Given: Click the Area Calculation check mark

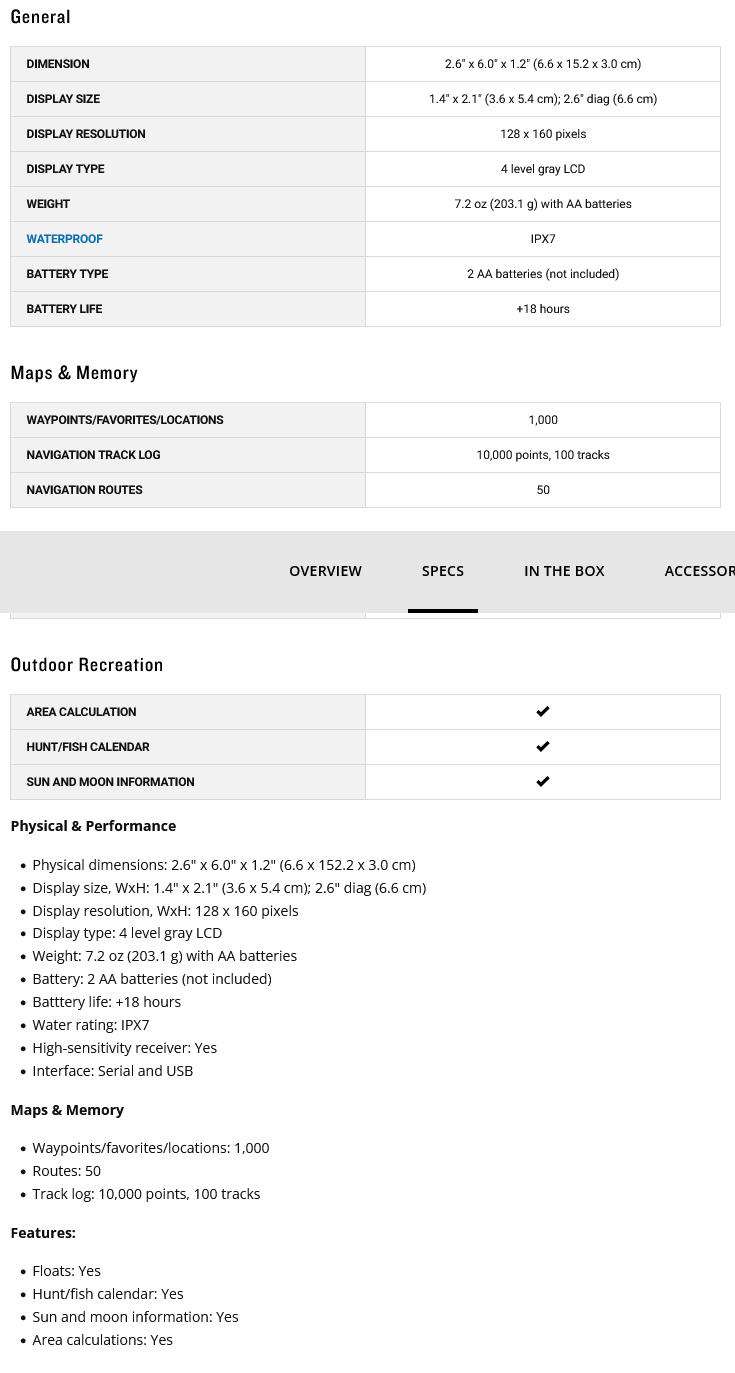Looking at the screenshot, I should click(543, 712).
